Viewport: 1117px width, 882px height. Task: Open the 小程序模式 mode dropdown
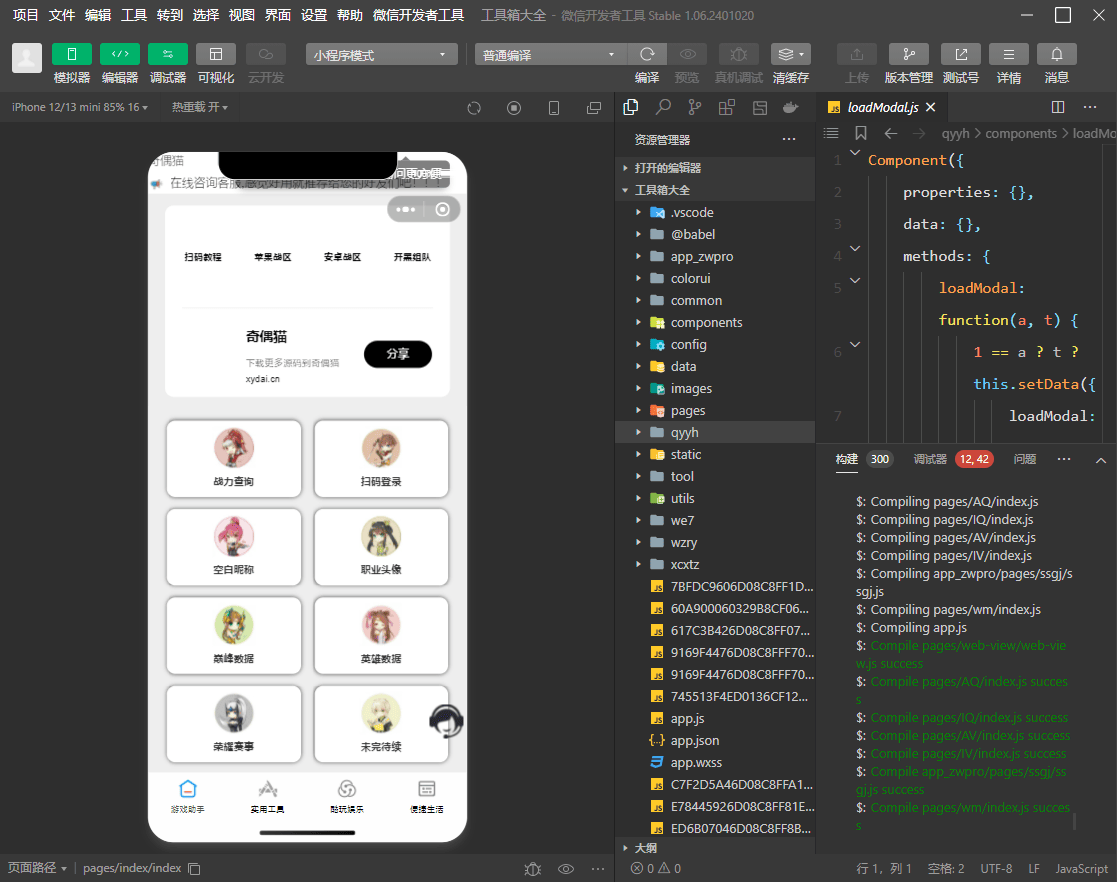click(x=381, y=55)
